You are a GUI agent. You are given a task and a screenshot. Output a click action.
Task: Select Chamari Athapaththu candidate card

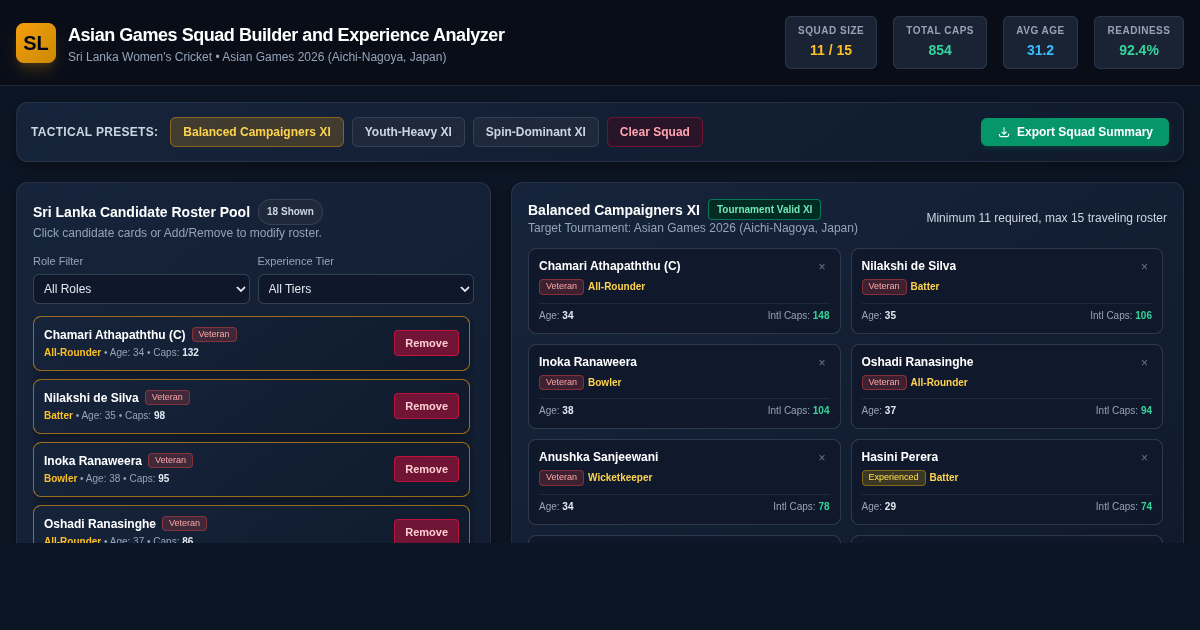[251, 343]
